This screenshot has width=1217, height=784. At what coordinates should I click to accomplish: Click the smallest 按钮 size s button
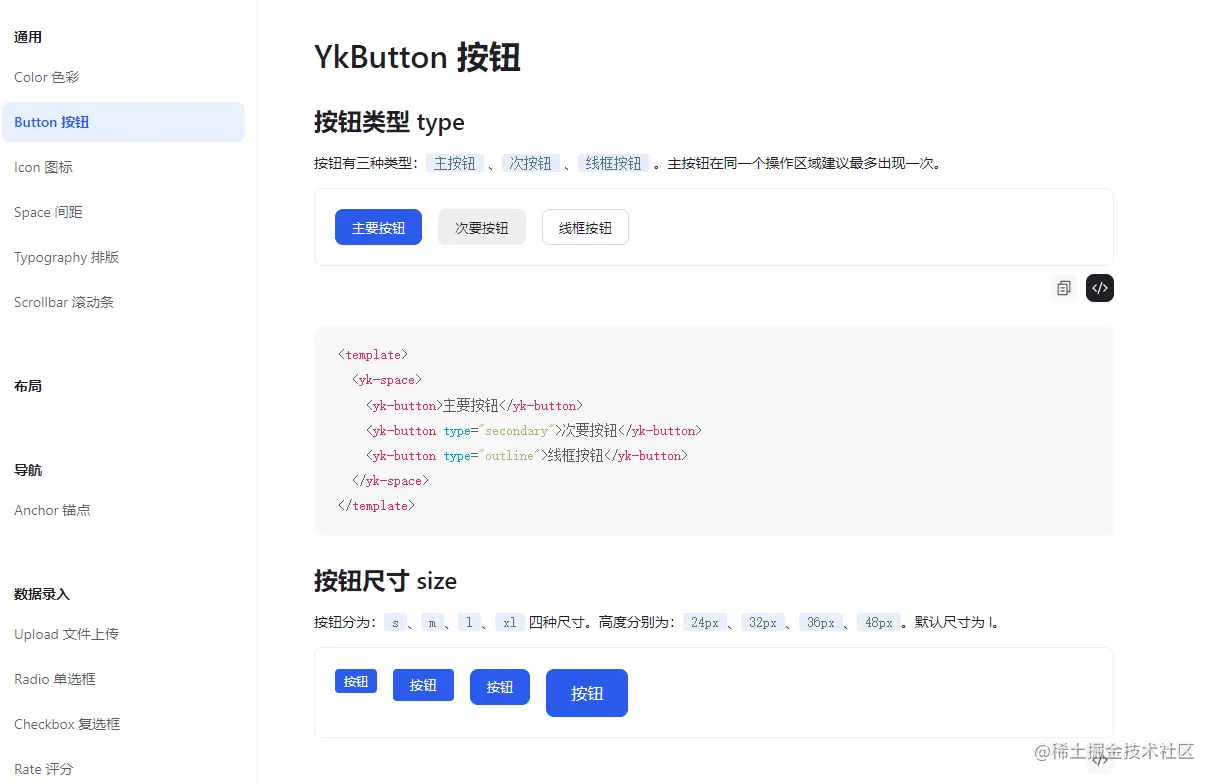[x=356, y=681]
